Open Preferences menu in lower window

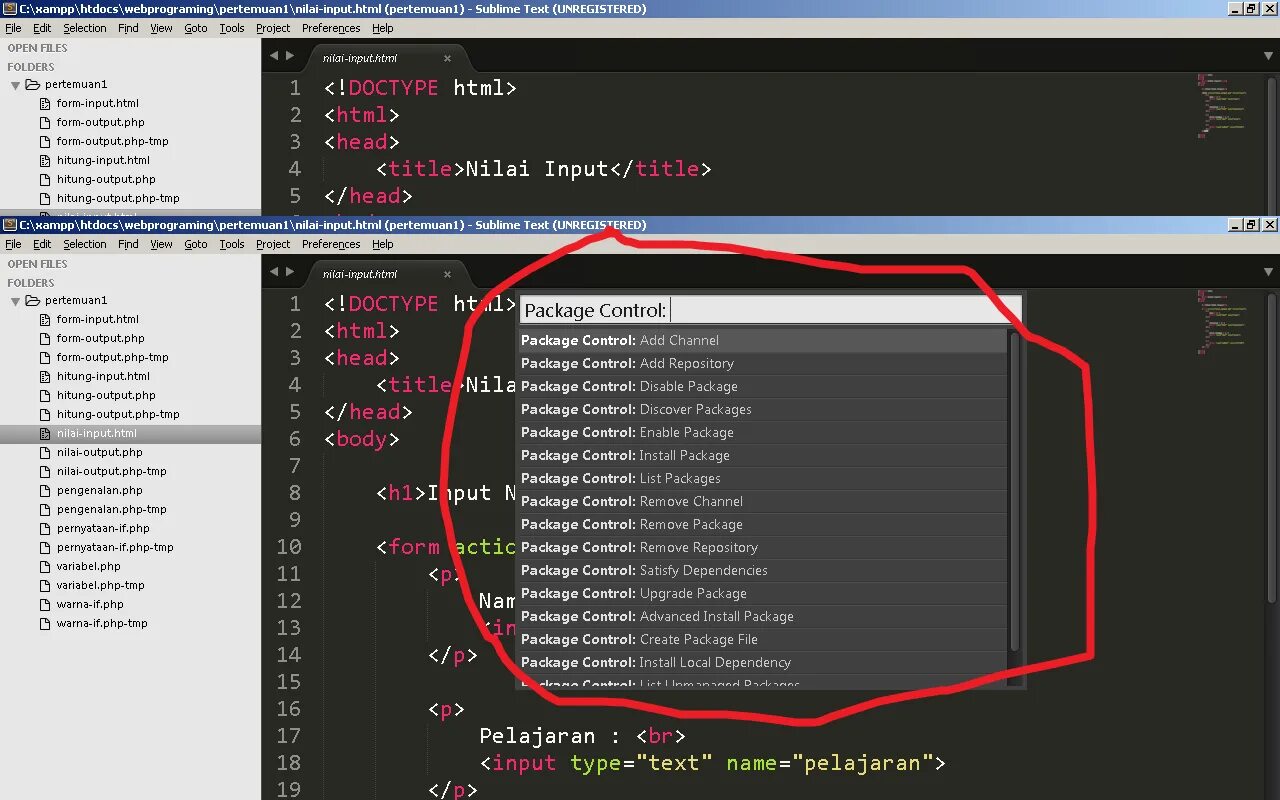click(331, 244)
